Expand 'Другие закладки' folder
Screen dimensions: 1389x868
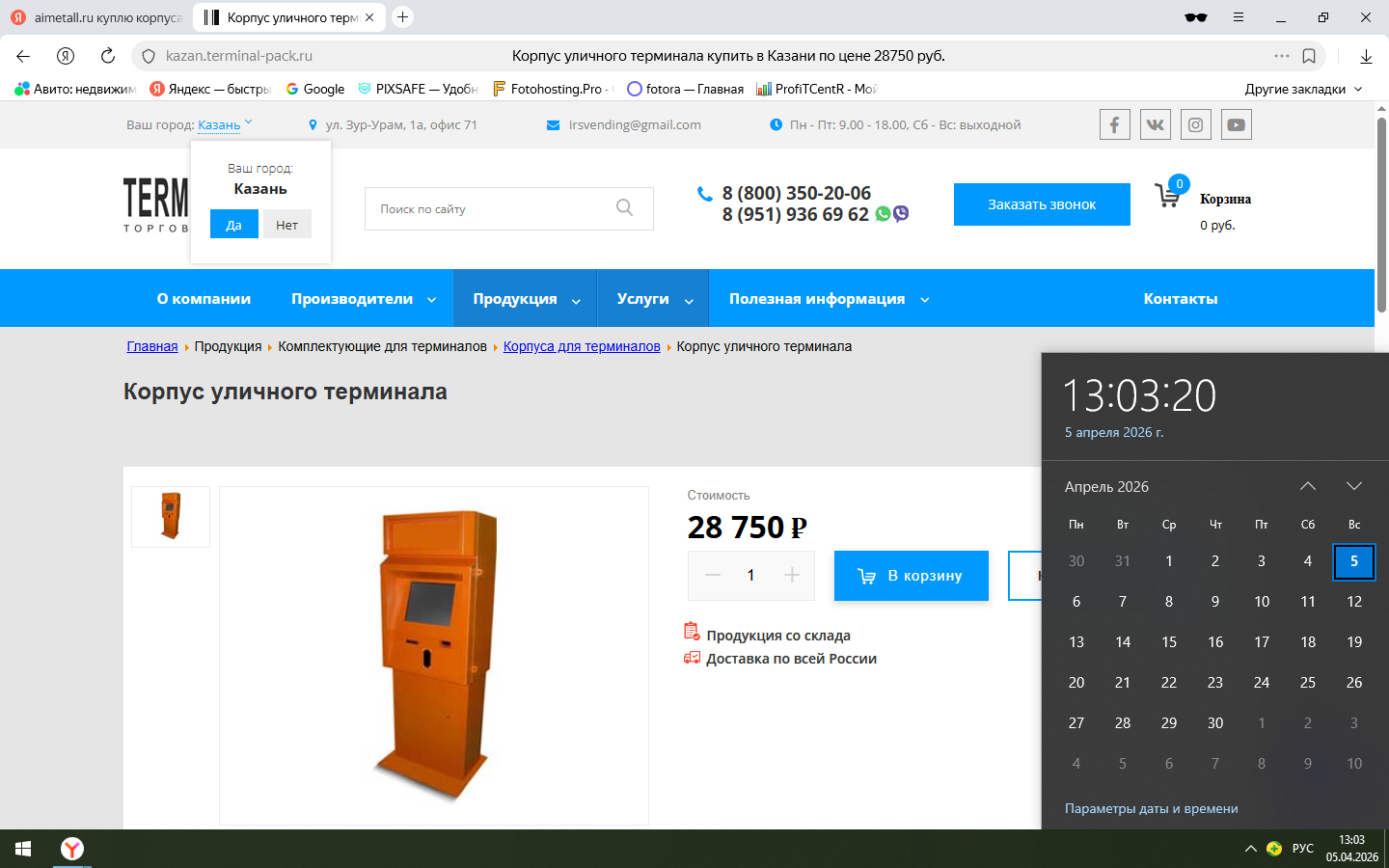(x=1304, y=89)
